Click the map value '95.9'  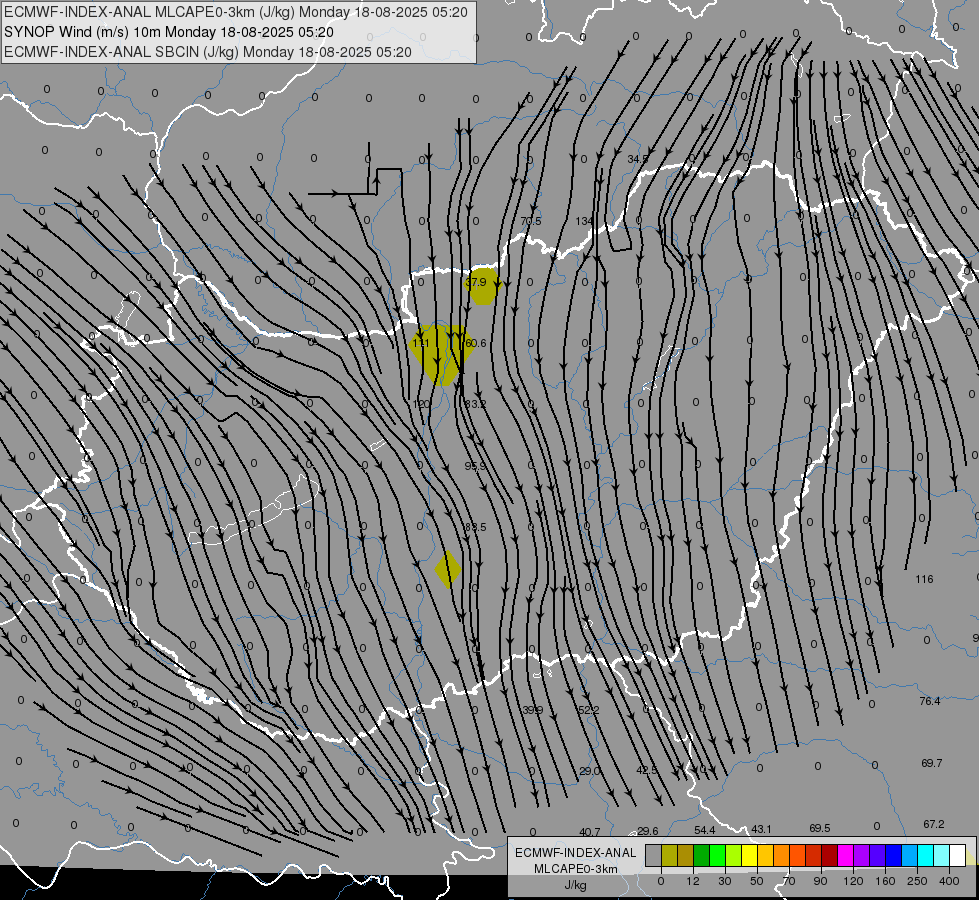click(x=475, y=466)
